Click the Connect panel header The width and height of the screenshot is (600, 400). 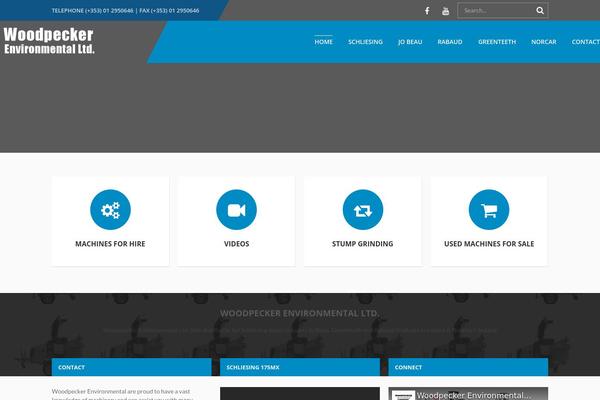click(468, 367)
